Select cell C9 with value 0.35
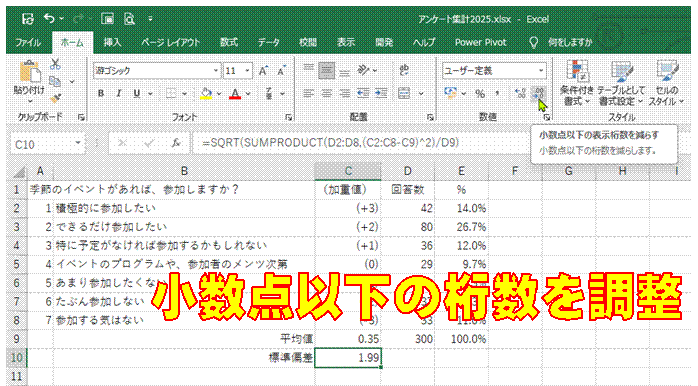This screenshot has width=698, height=386. pos(348,339)
